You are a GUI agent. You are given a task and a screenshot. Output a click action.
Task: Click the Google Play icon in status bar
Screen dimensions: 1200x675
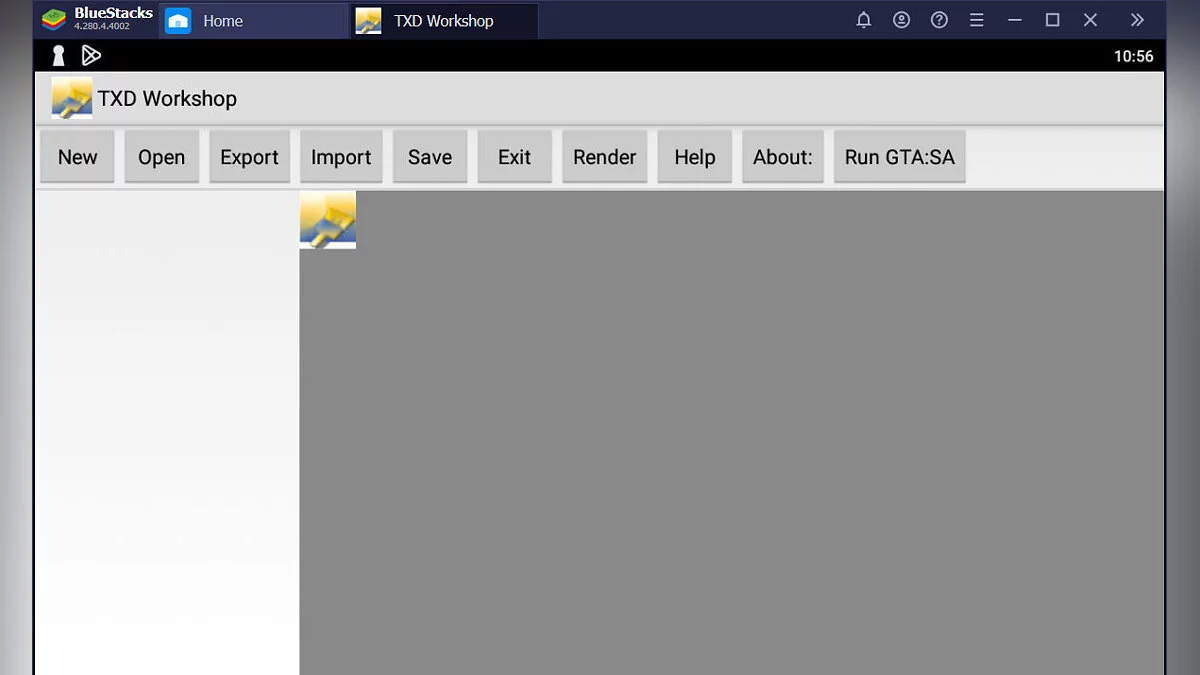pyautogui.click(x=91, y=56)
